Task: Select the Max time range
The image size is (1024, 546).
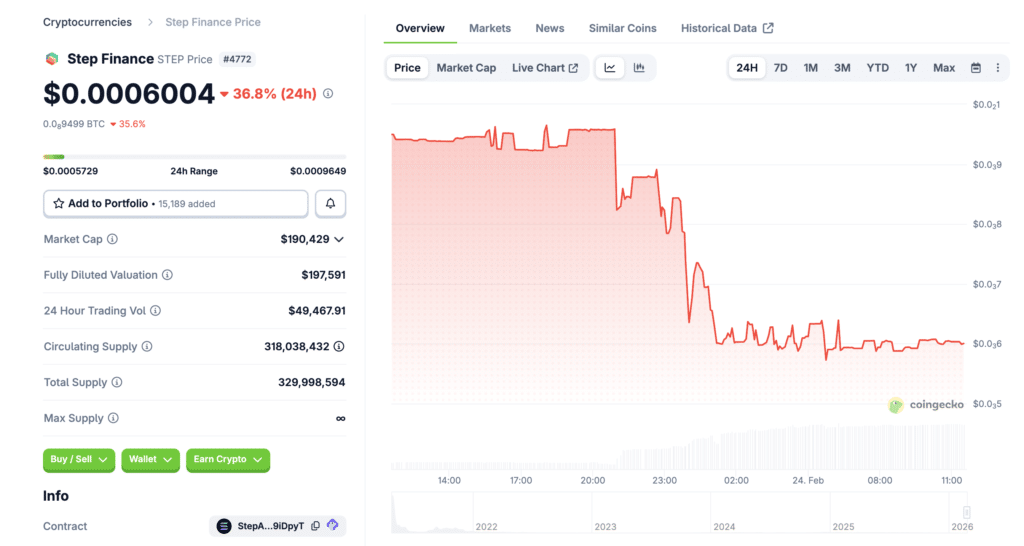Action: tap(944, 68)
